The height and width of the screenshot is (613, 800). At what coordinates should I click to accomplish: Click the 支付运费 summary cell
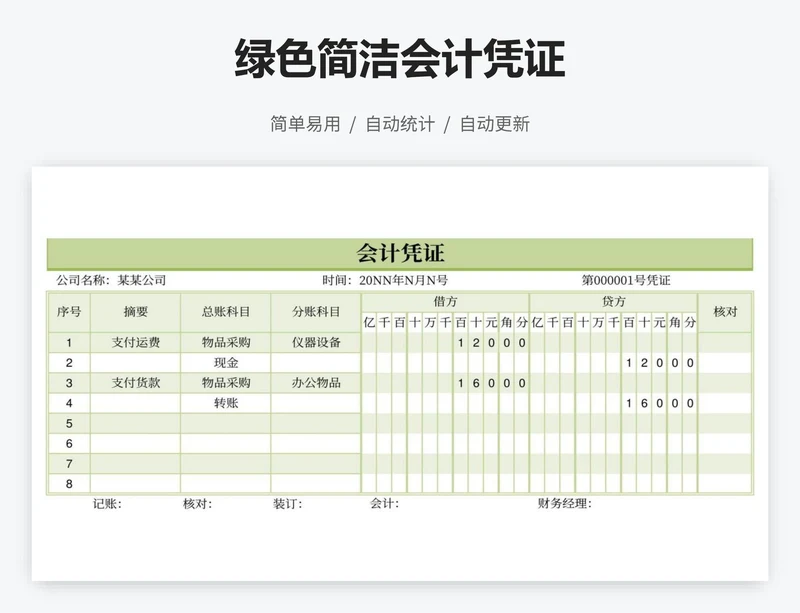136,342
